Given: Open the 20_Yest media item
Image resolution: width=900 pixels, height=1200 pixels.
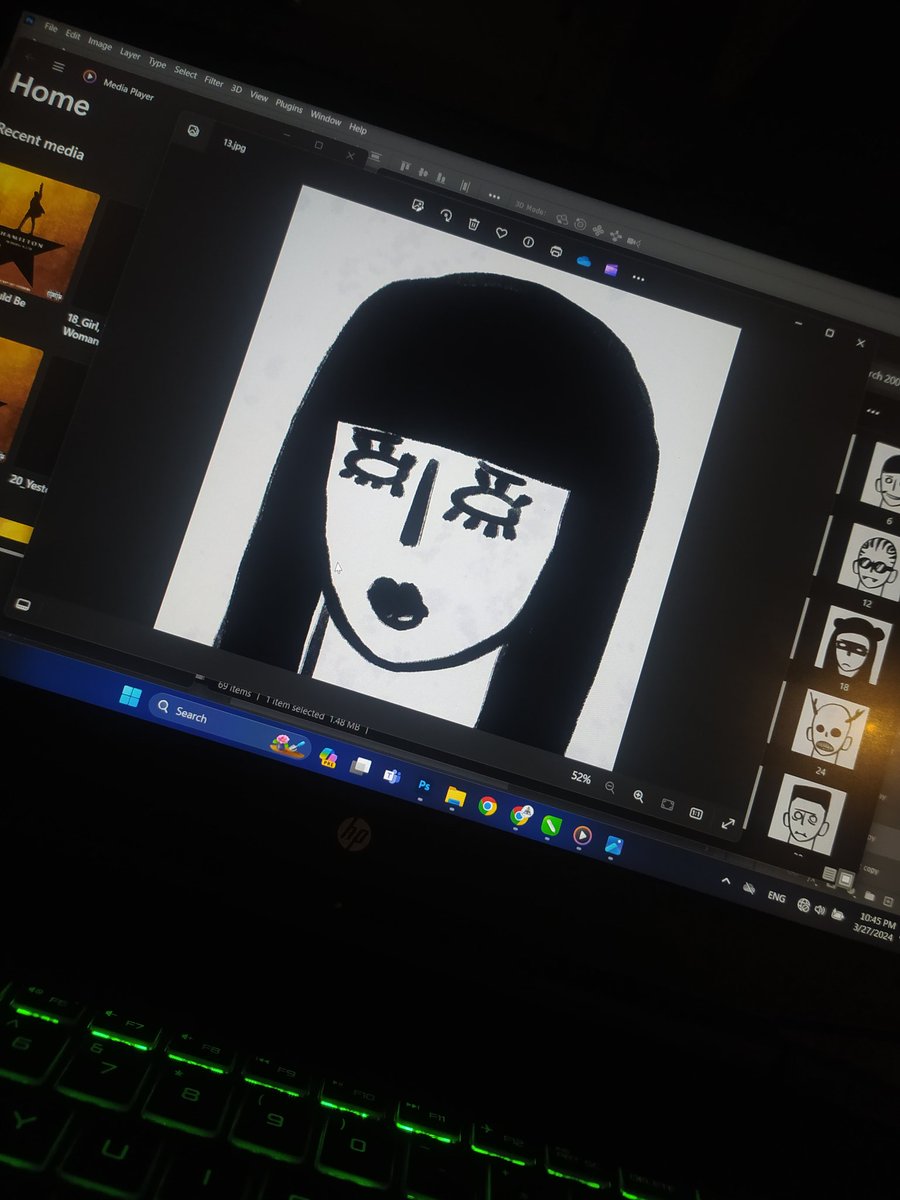Looking at the screenshot, I should pos(30,484).
